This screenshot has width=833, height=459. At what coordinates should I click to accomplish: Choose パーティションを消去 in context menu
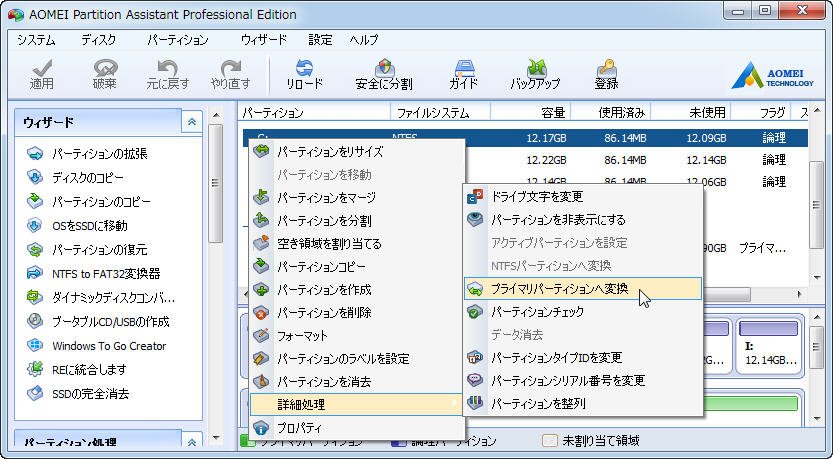(357, 381)
